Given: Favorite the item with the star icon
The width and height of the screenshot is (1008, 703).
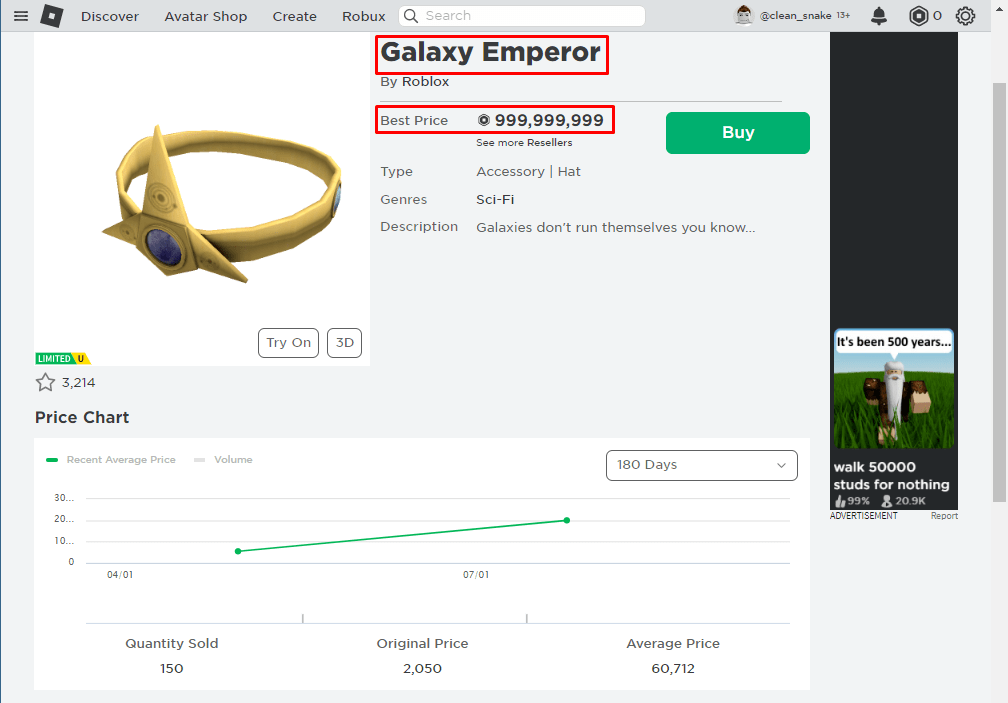Looking at the screenshot, I should (x=45, y=382).
